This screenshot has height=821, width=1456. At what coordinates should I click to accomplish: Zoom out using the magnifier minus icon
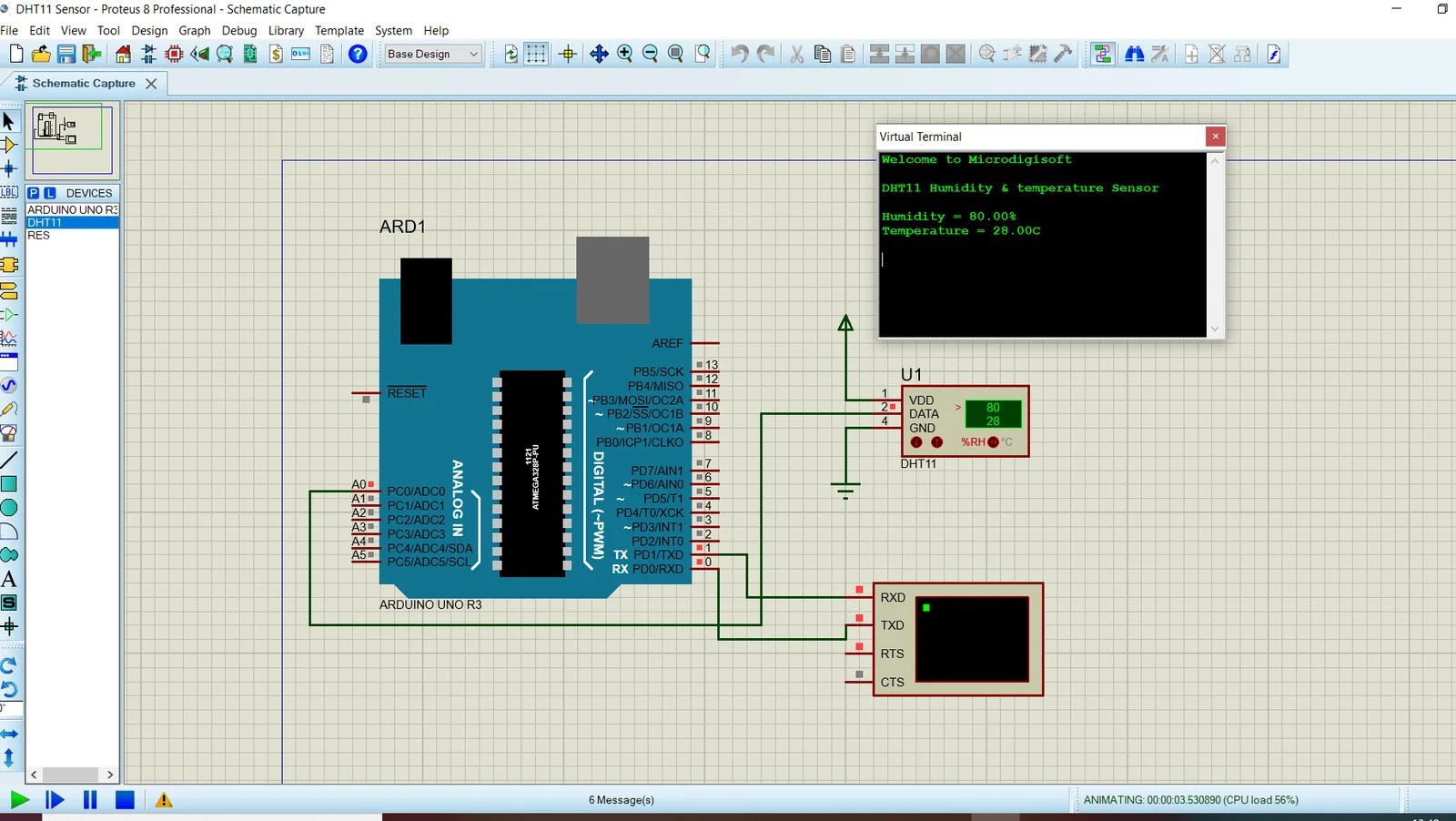point(651,54)
